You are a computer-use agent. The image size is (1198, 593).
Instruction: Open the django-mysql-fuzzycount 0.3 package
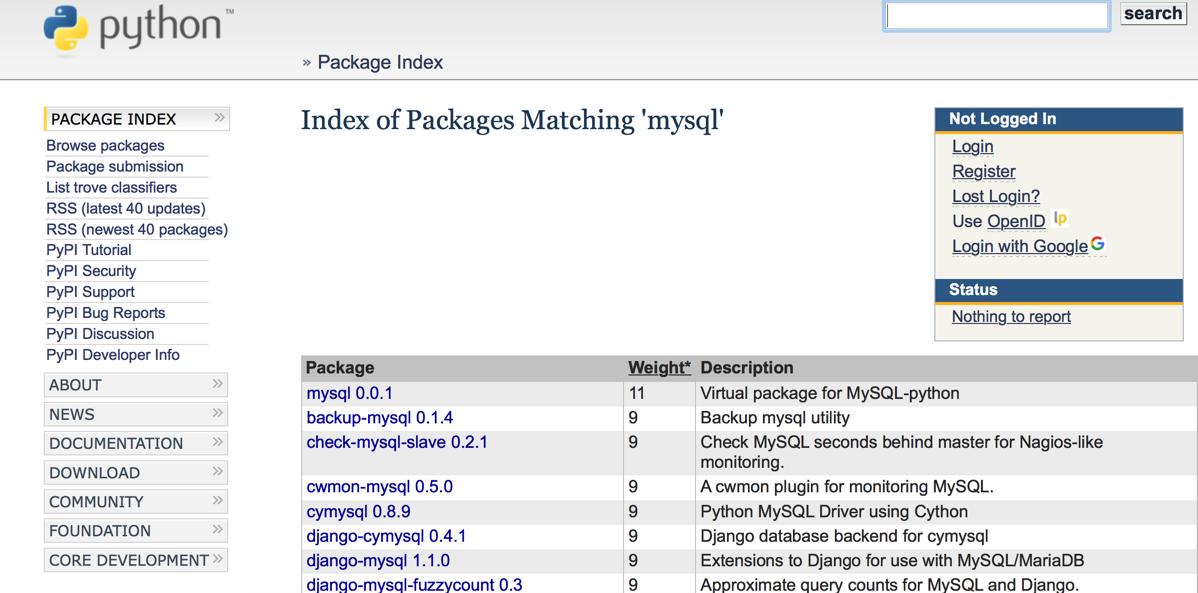(415, 585)
